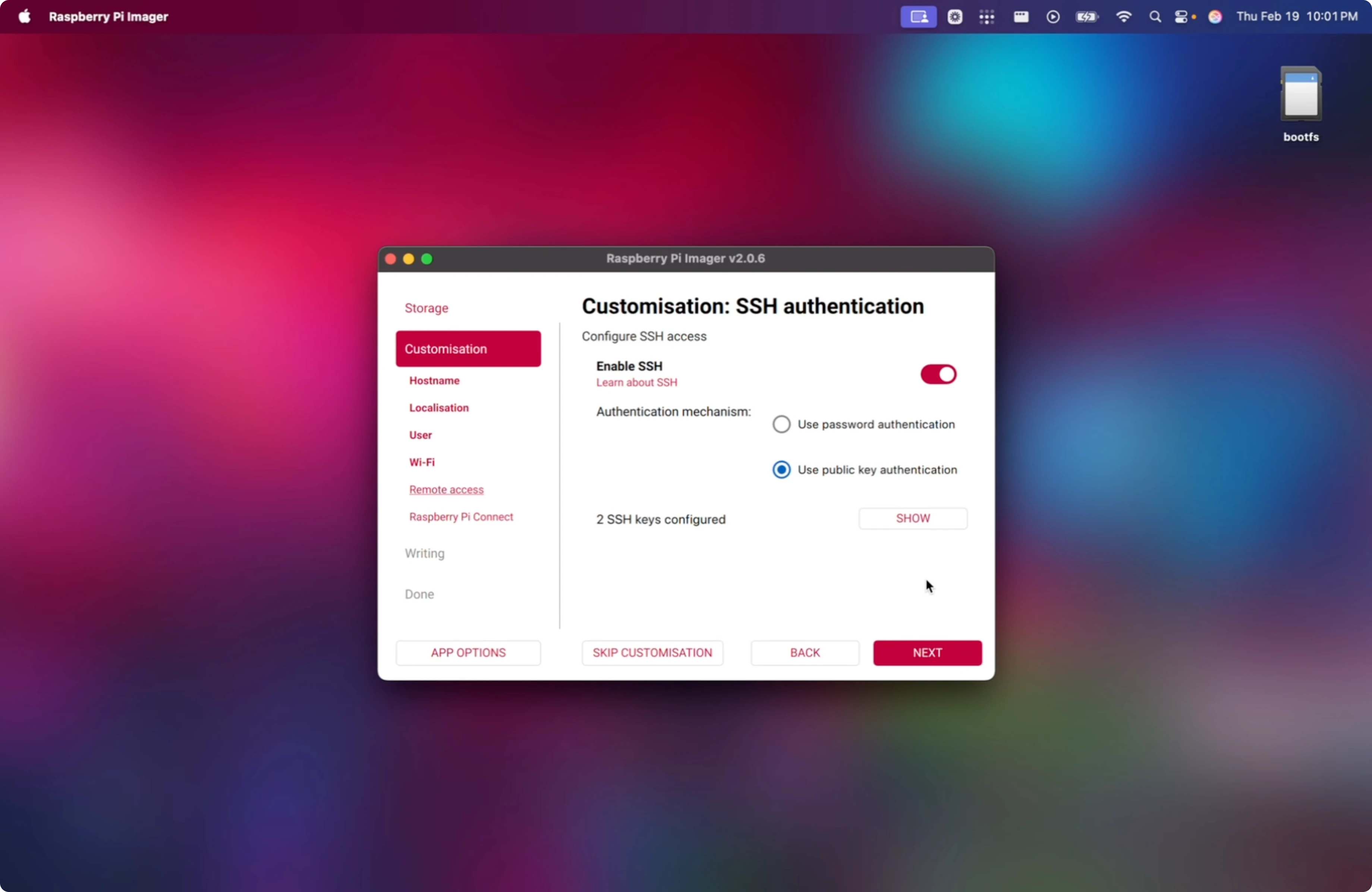Switch to the Wi-Fi customisation step

click(x=421, y=462)
